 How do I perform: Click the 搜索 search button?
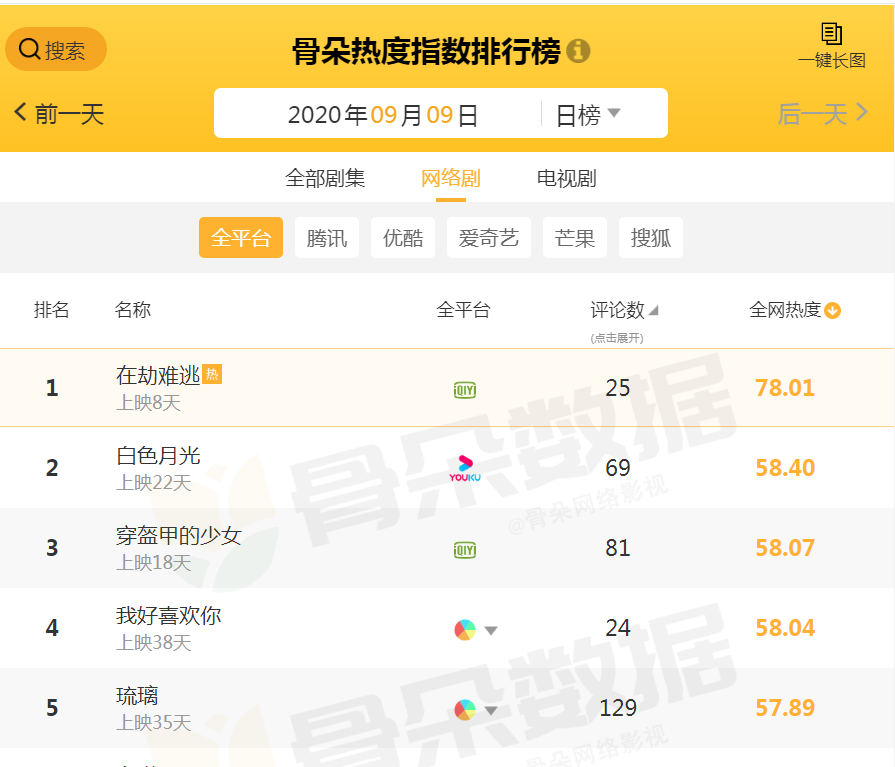(56, 49)
